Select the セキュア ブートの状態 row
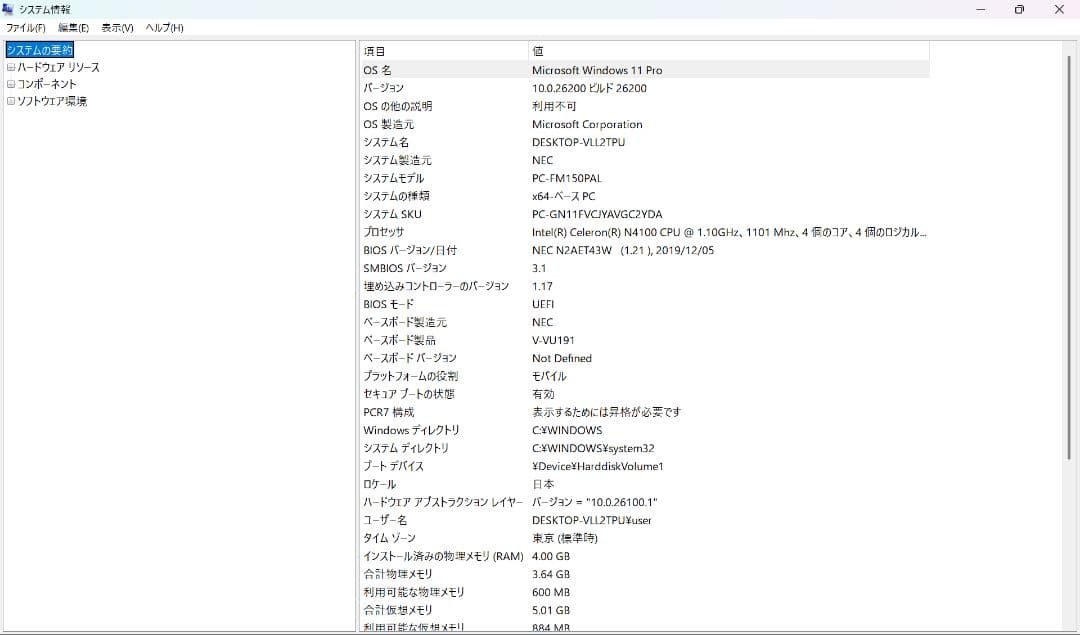Screen dimensions: 1080x635 (500, 394)
